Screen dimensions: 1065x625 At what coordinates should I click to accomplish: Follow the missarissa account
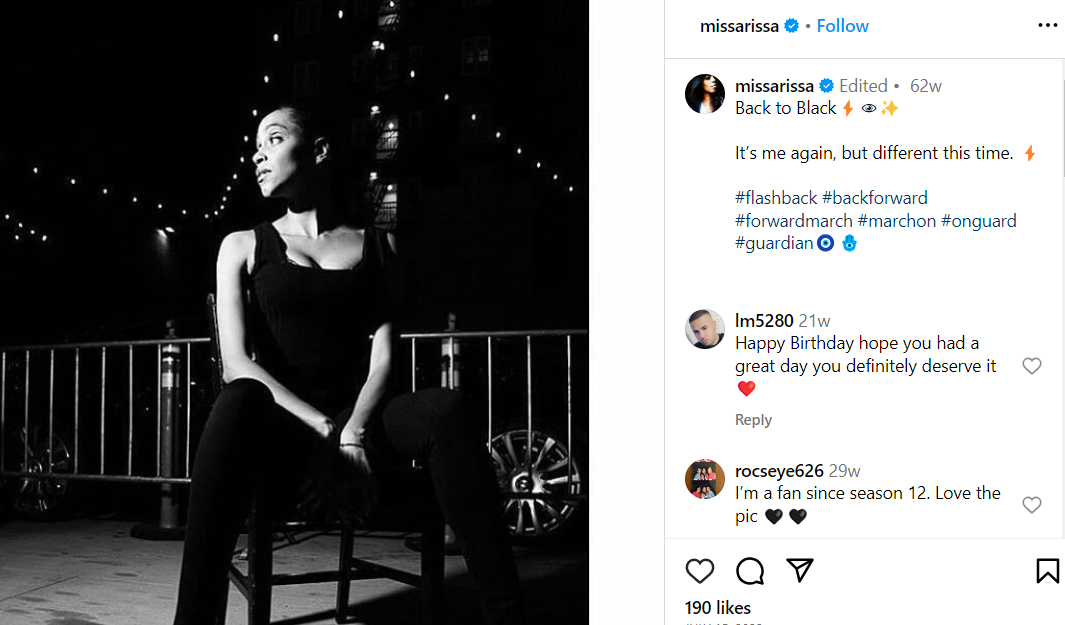842,26
